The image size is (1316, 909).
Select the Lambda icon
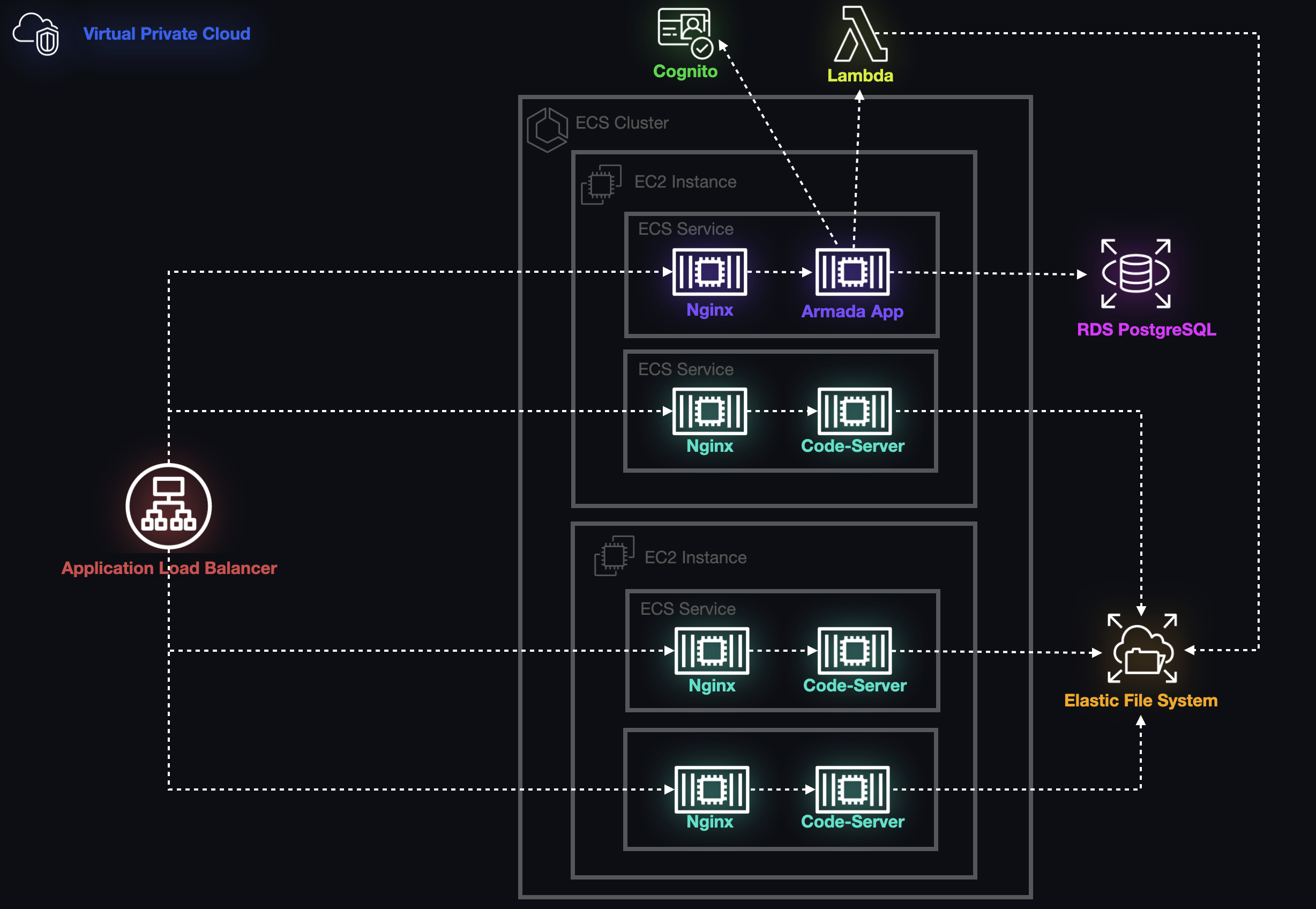861,34
